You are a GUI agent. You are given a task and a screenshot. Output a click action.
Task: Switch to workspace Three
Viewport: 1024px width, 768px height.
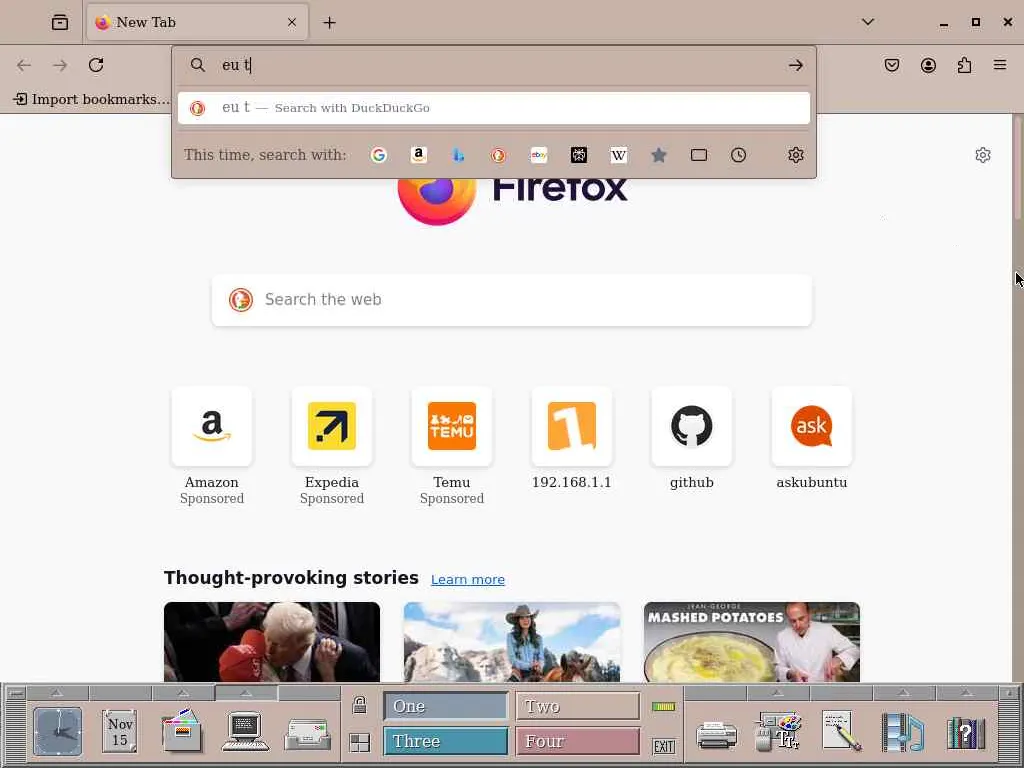coord(446,741)
